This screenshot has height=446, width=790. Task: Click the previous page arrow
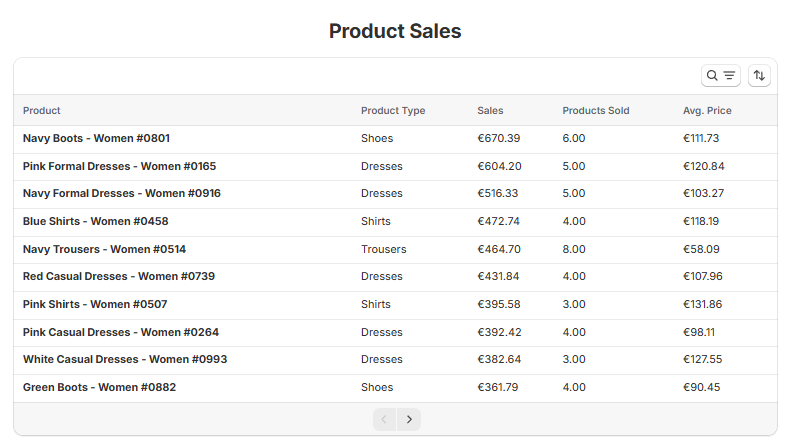click(384, 419)
